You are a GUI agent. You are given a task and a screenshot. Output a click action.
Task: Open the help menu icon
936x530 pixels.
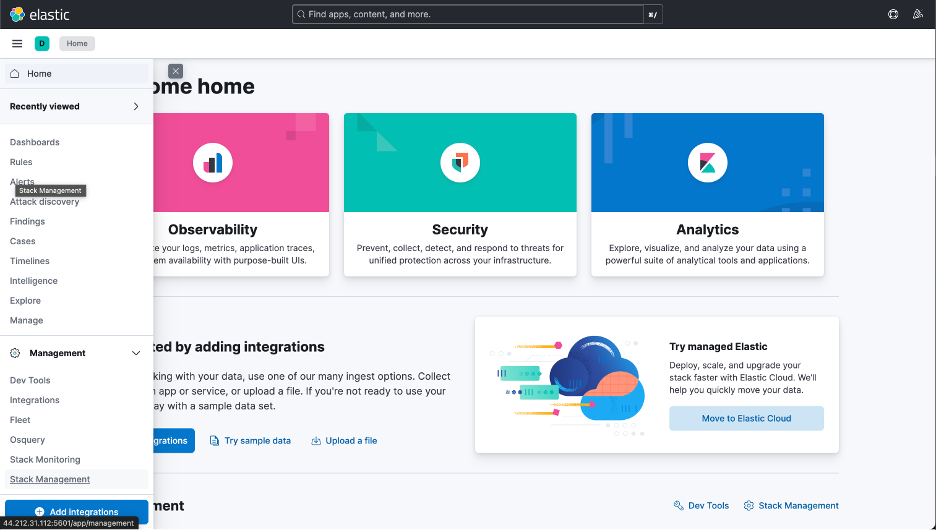click(893, 14)
